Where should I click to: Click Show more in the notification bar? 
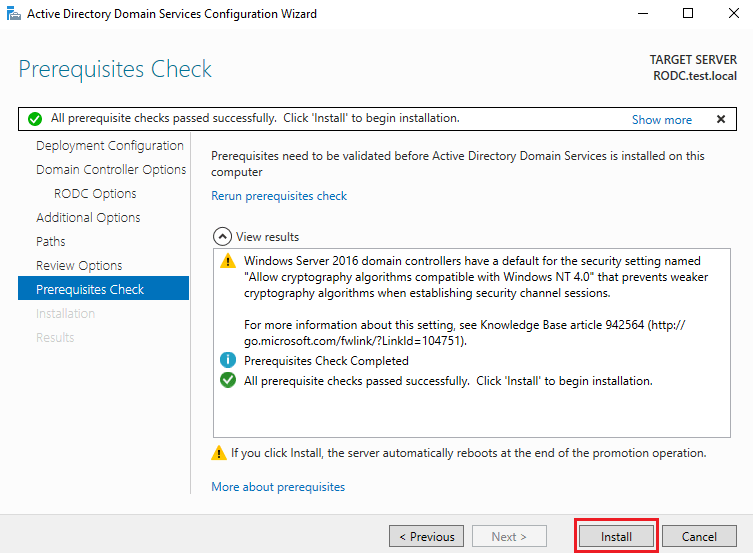(661, 119)
